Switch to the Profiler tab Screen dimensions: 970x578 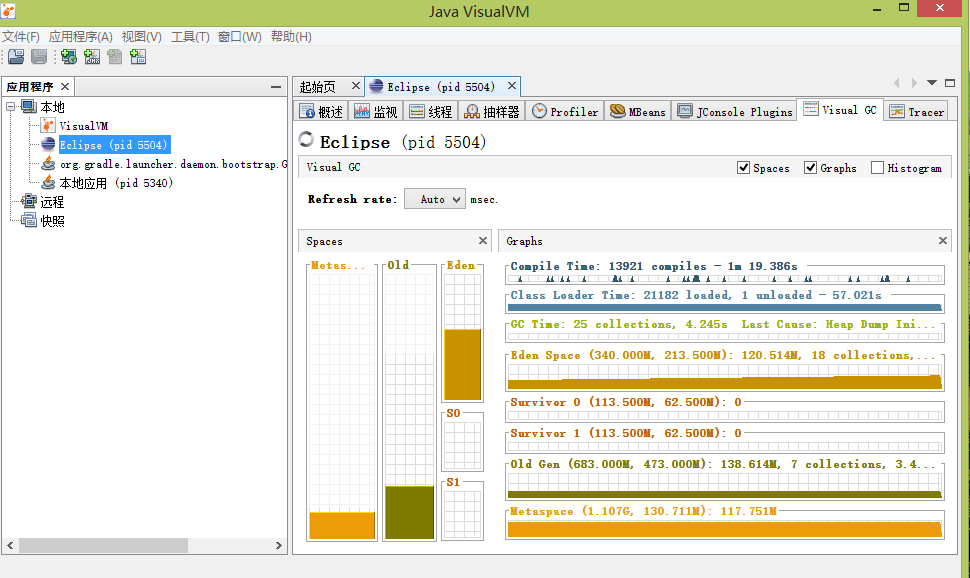(565, 111)
